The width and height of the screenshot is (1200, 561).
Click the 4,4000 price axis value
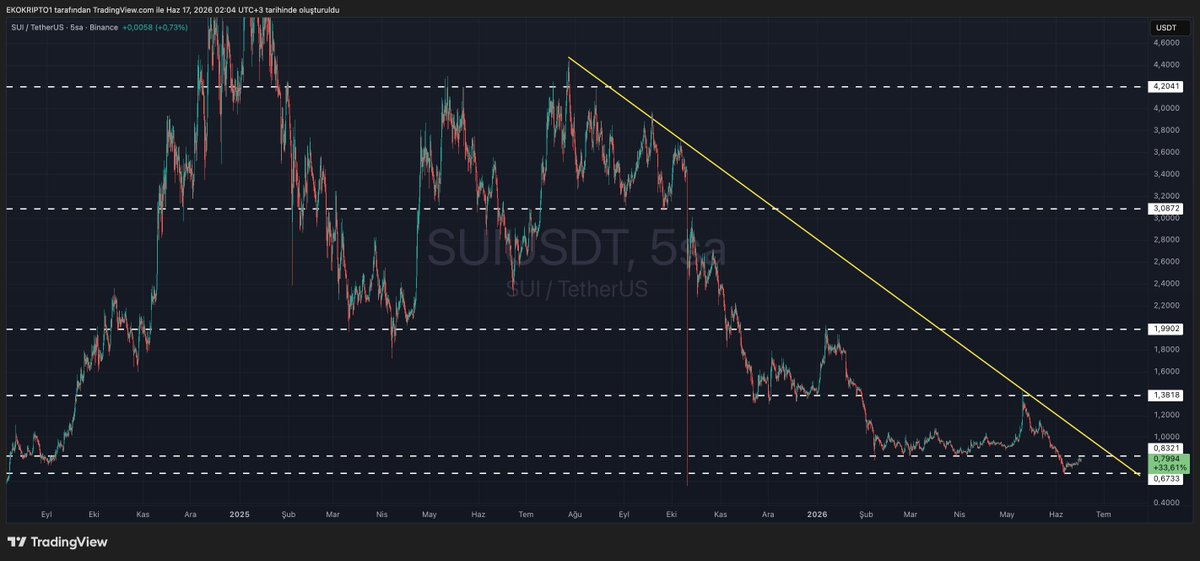(1166, 65)
